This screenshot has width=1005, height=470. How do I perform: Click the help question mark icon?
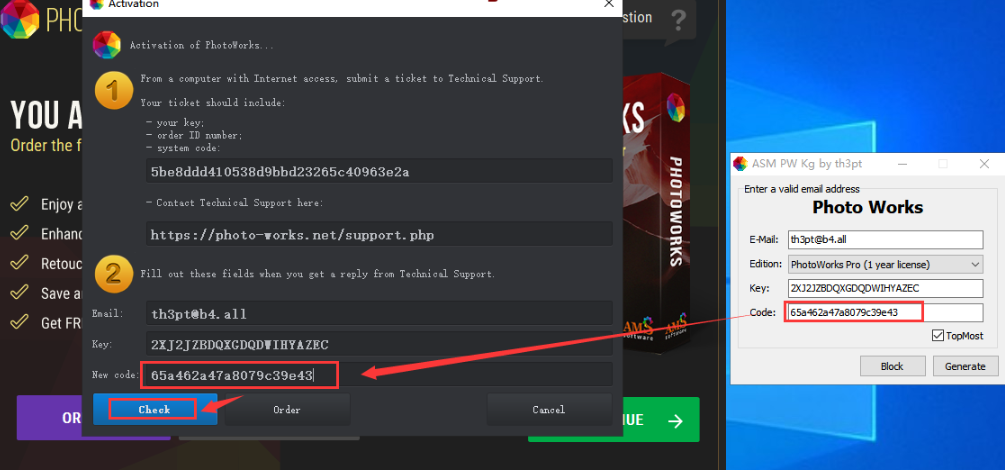pyautogui.click(x=679, y=18)
